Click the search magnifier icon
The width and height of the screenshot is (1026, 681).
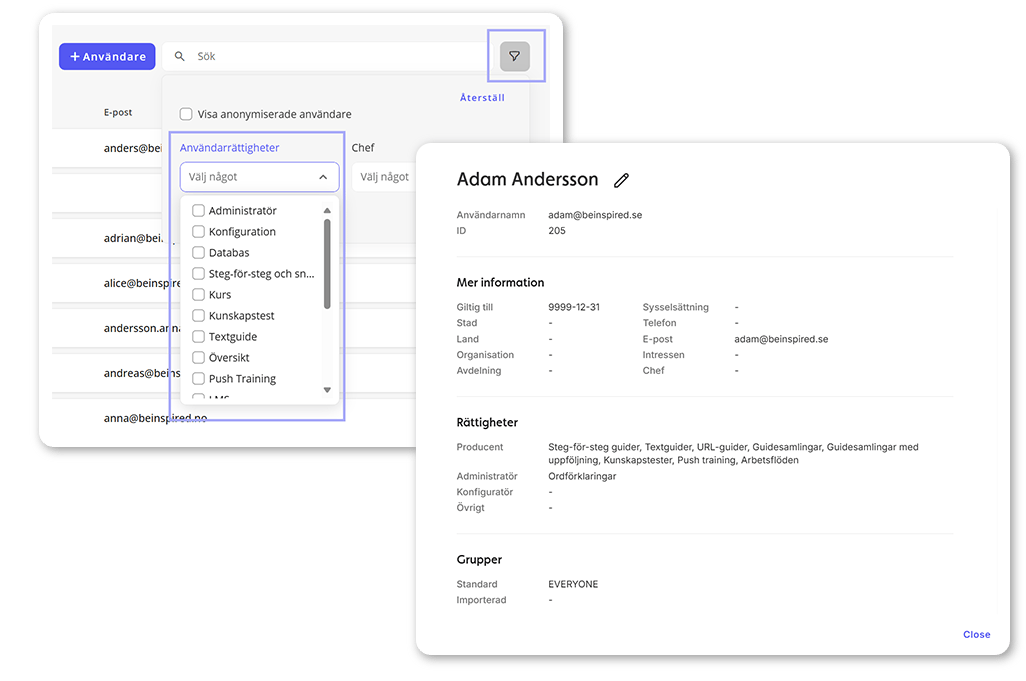[x=179, y=56]
